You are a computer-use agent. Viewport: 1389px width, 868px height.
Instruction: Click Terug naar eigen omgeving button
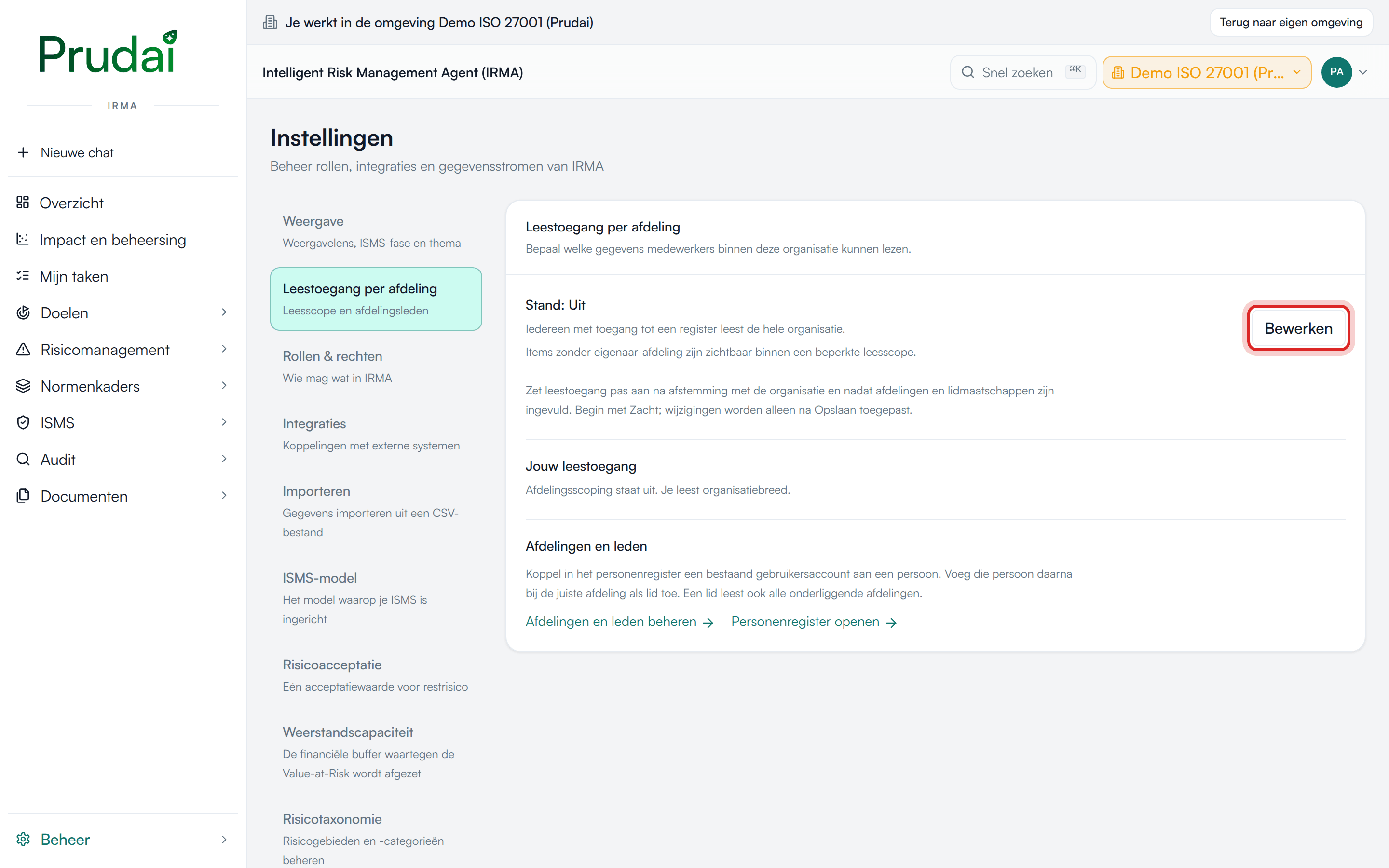[x=1291, y=22]
